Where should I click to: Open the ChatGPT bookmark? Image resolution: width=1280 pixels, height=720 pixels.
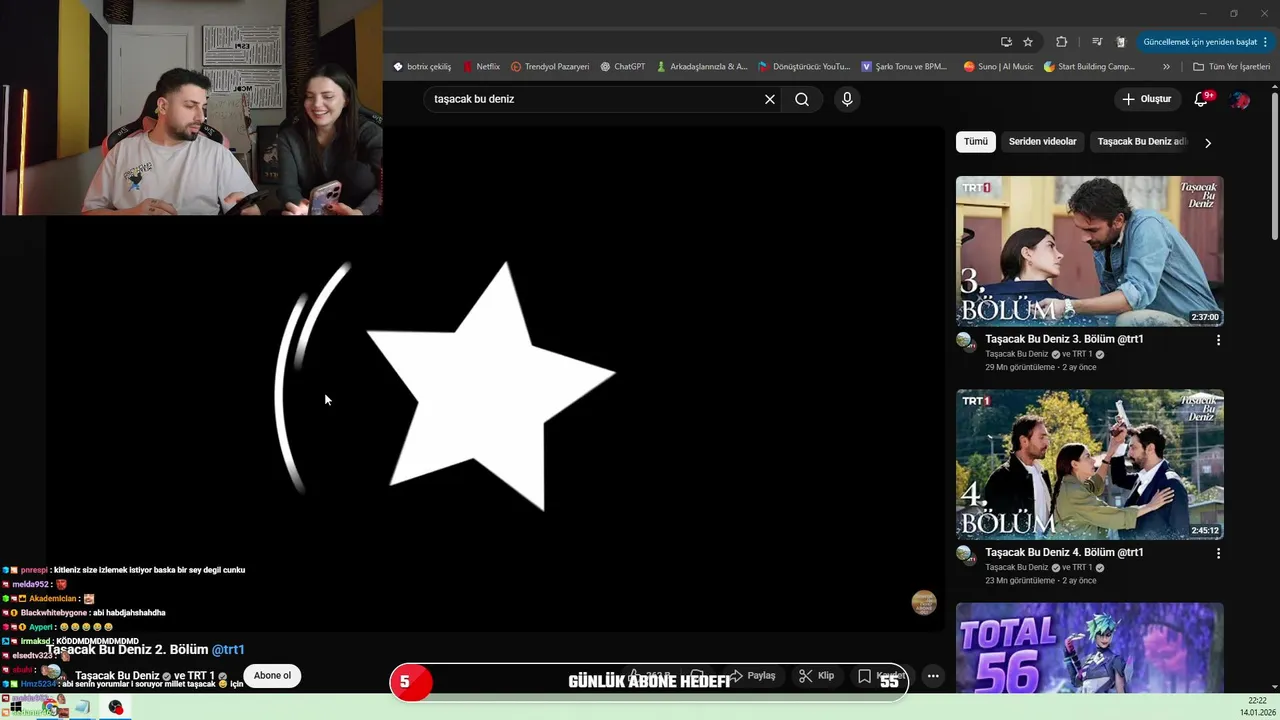point(623,67)
